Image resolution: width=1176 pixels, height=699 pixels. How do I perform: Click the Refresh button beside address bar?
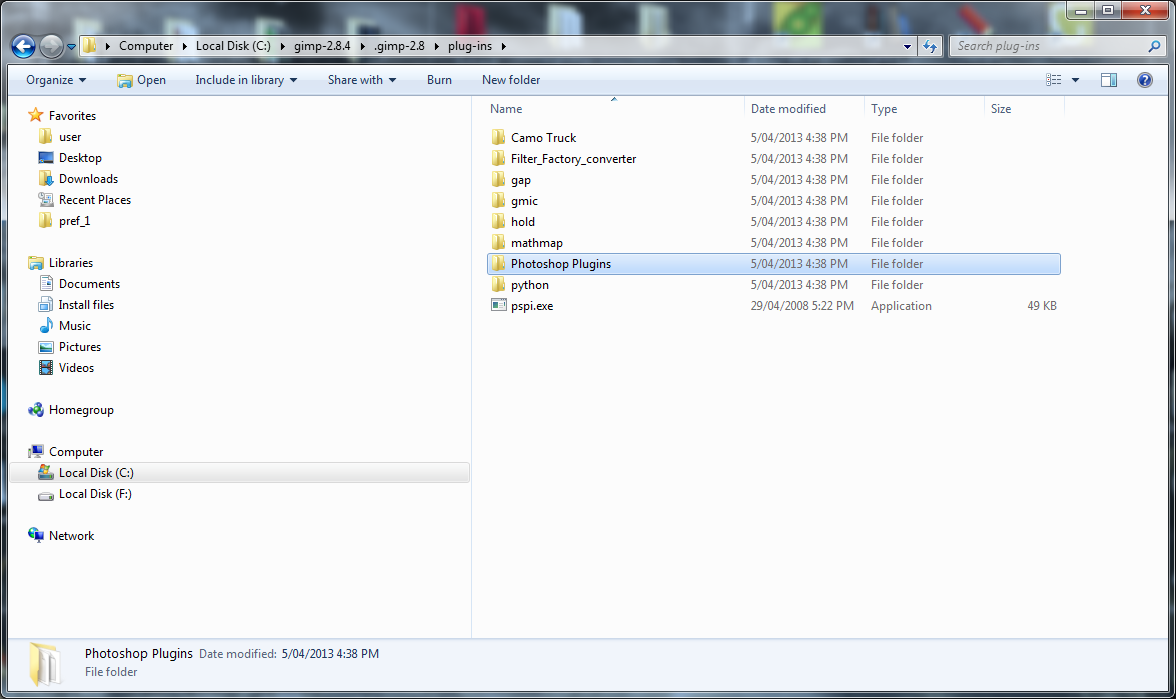coord(930,46)
